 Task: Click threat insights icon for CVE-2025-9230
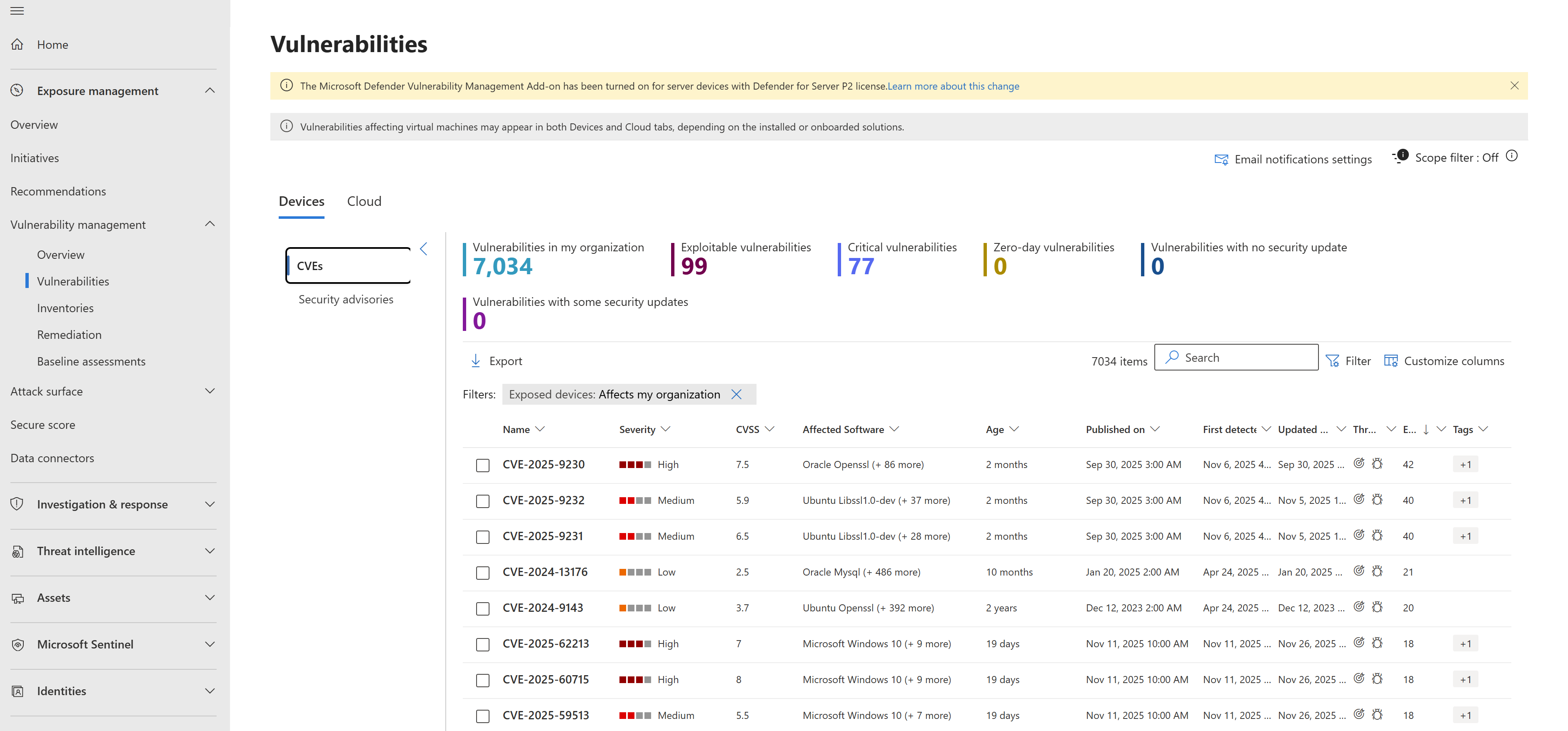point(1358,463)
